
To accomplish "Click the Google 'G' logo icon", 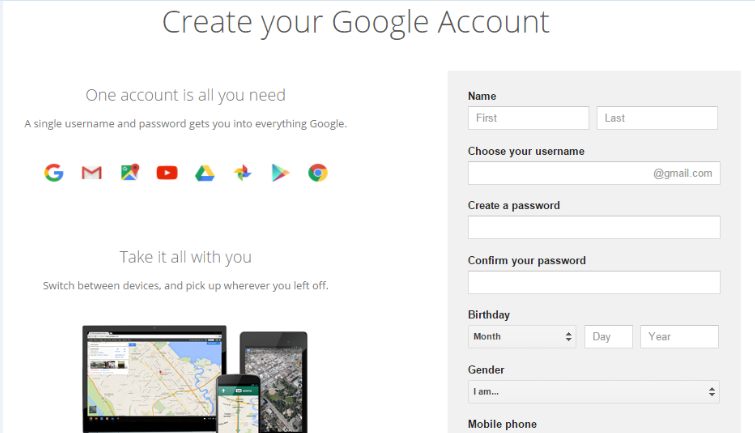I will tap(54, 173).
